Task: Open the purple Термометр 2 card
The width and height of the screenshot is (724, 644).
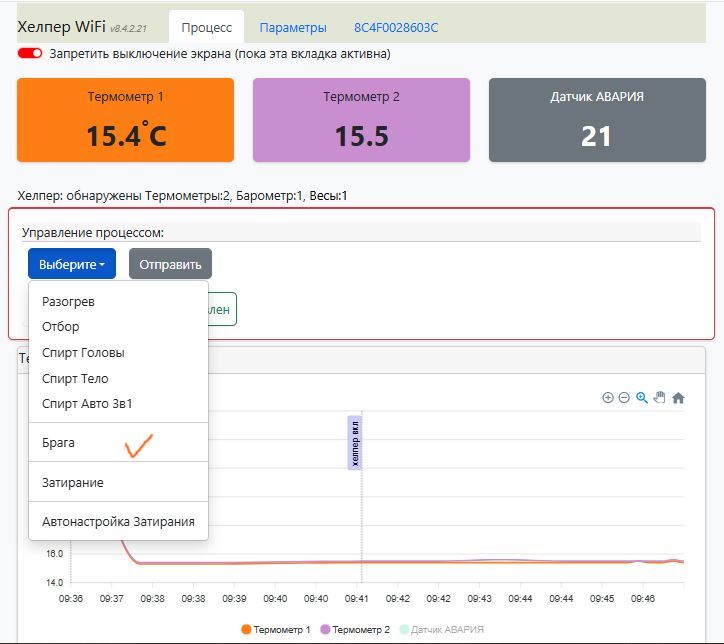Action: (x=361, y=120)
